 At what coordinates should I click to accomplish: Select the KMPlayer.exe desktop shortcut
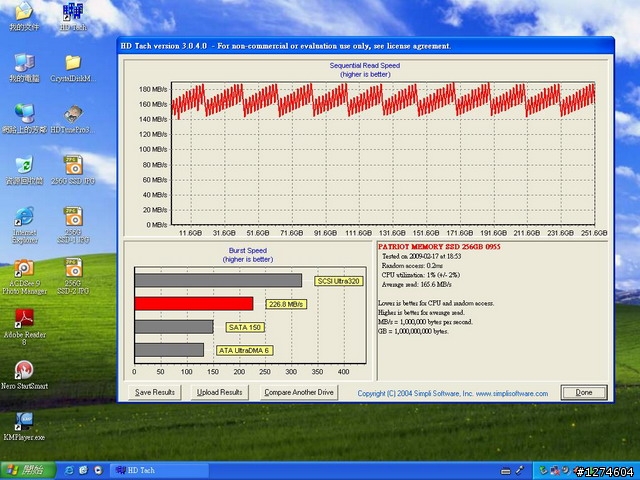tap(24, 427)
